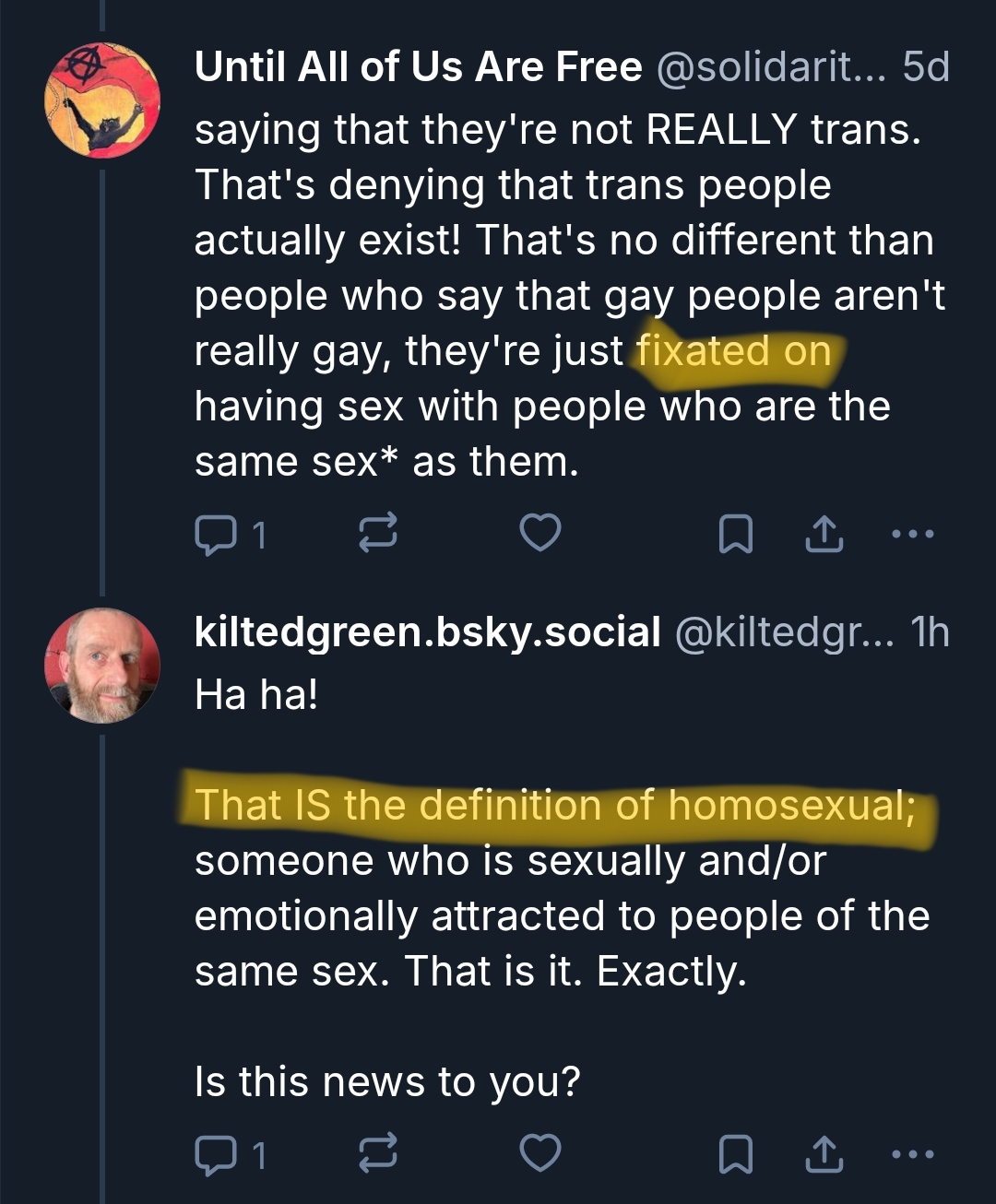This screenshot has width=996, height=1204.
Task: Like the Until All of Us Are Free post
Action: tap(540, 533)
